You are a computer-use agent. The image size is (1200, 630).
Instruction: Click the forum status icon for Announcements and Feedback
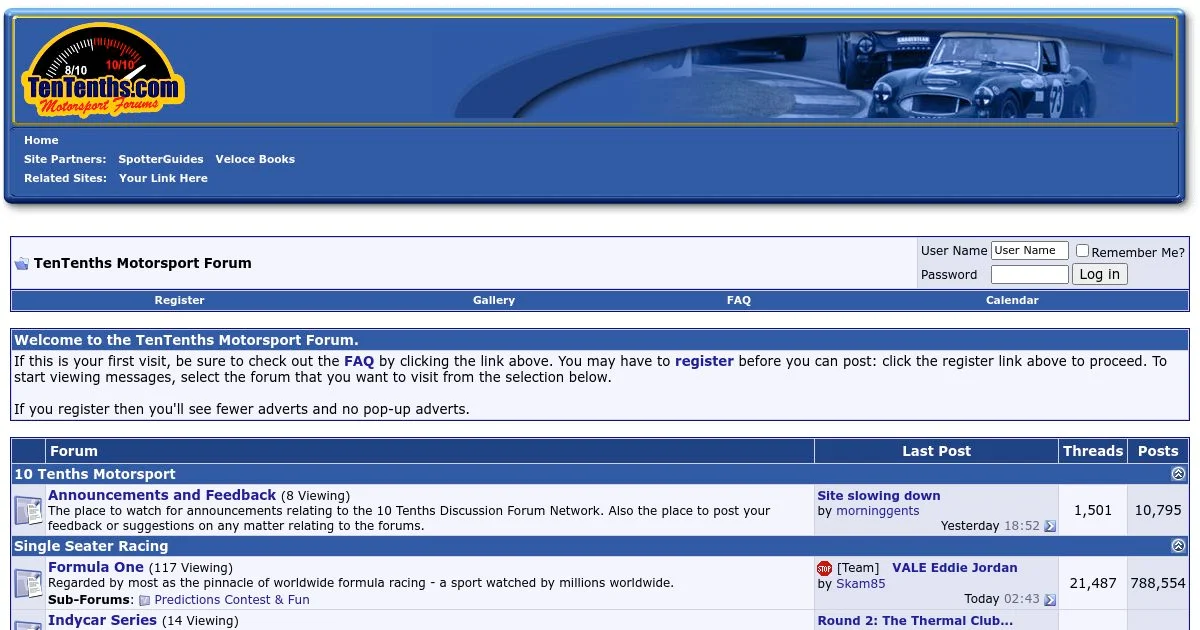(28, 511)
